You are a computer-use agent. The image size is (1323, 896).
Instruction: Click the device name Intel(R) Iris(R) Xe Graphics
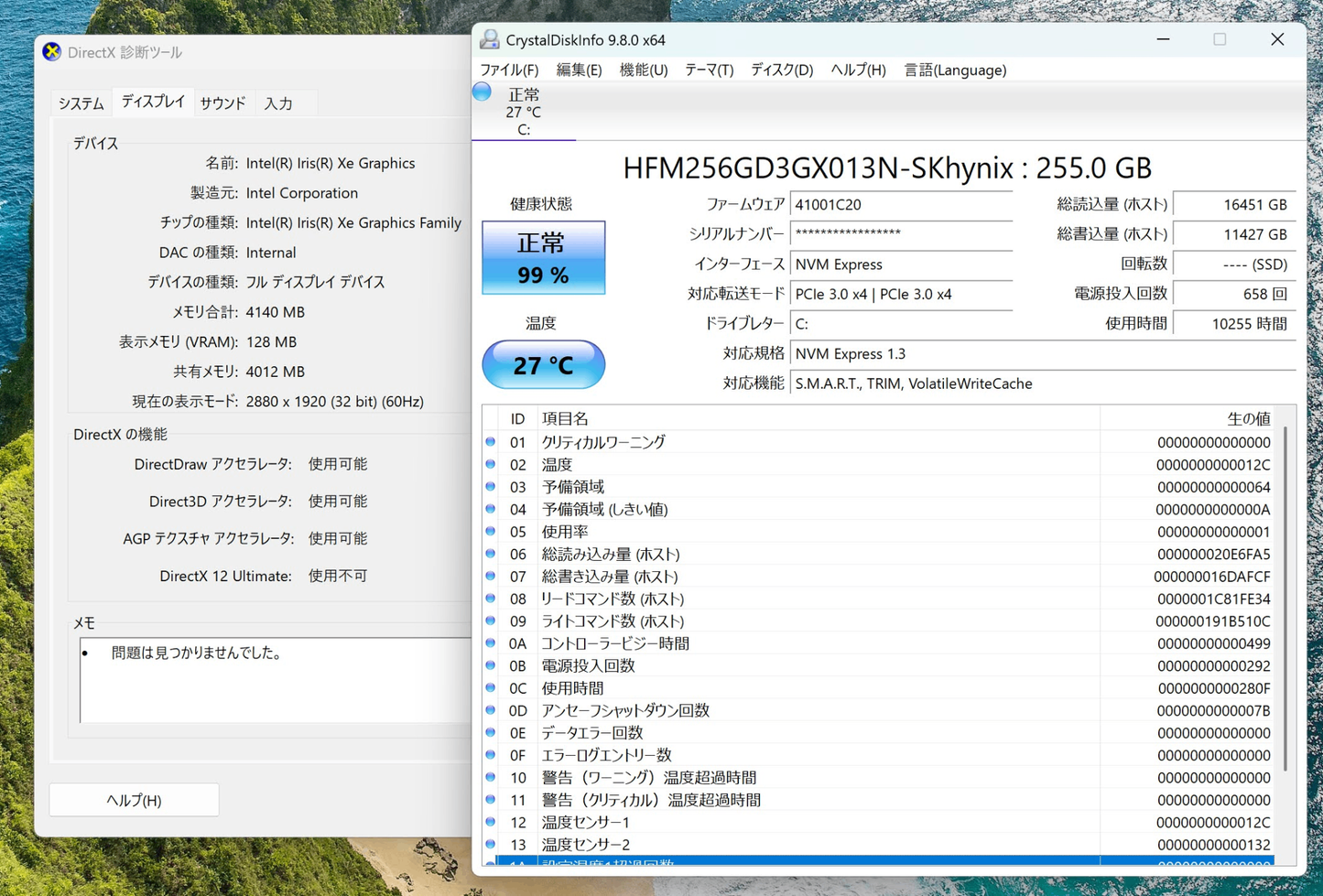[x=331, y=163]
